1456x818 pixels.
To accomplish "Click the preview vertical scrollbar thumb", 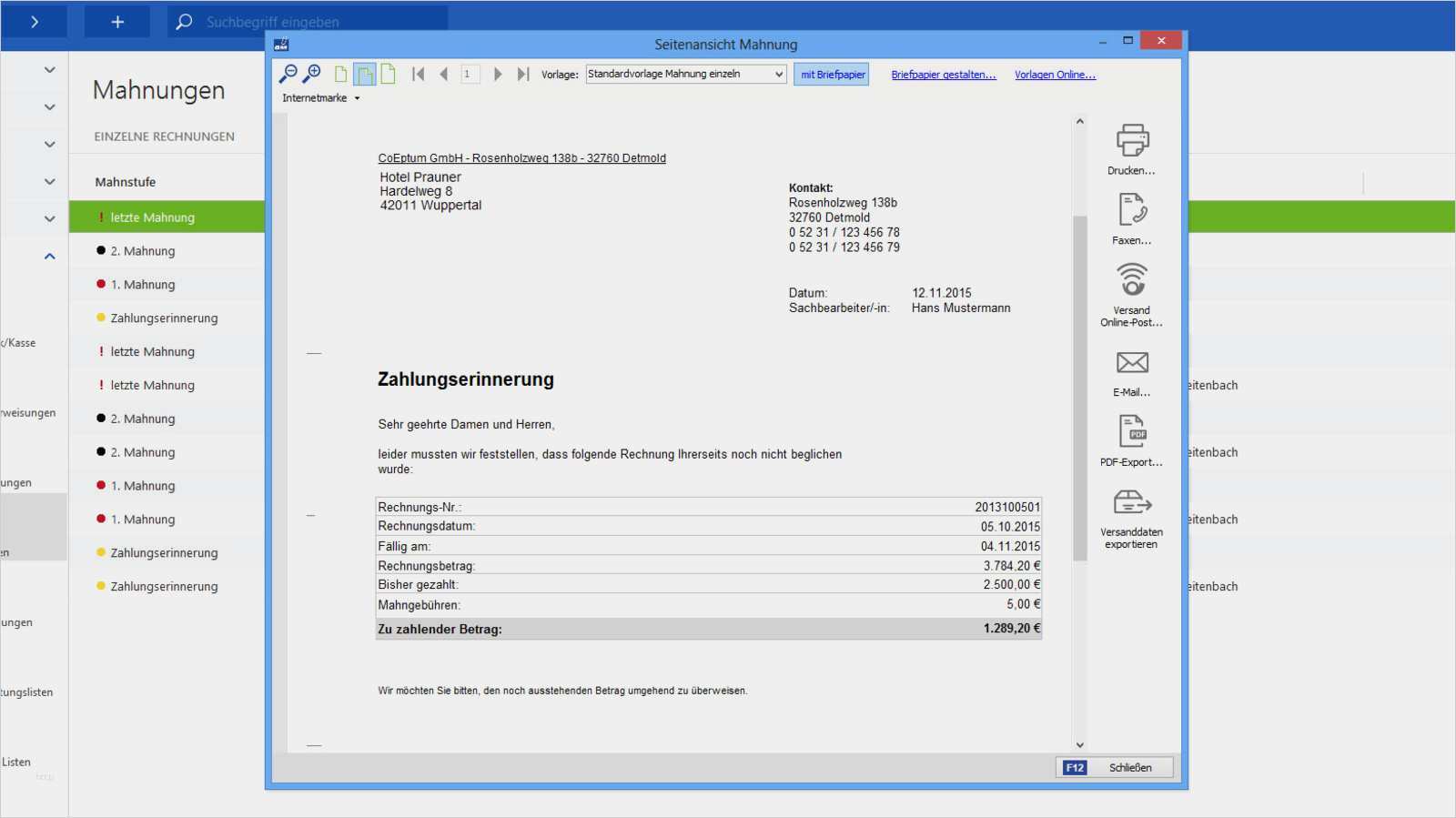I will [1080, 388].
